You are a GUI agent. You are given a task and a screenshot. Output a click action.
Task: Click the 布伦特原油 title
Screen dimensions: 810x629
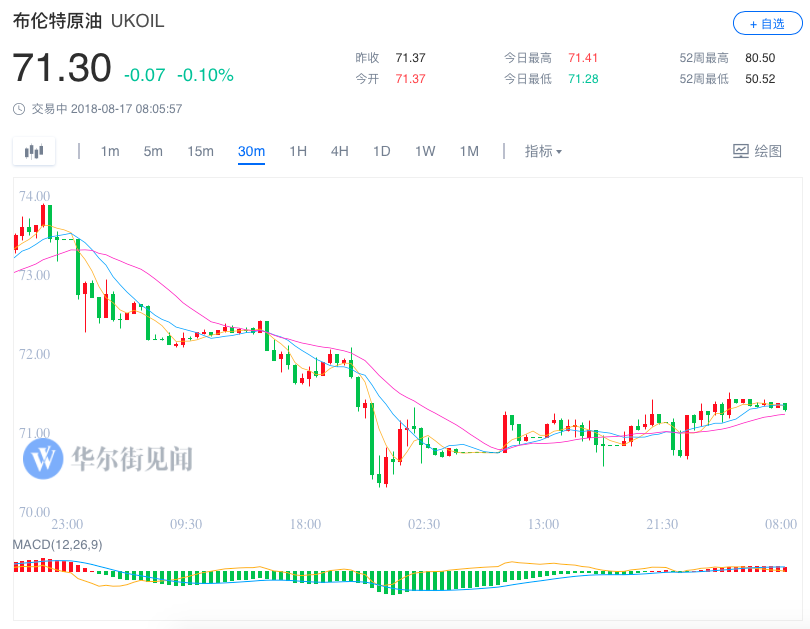click(57, 21)
